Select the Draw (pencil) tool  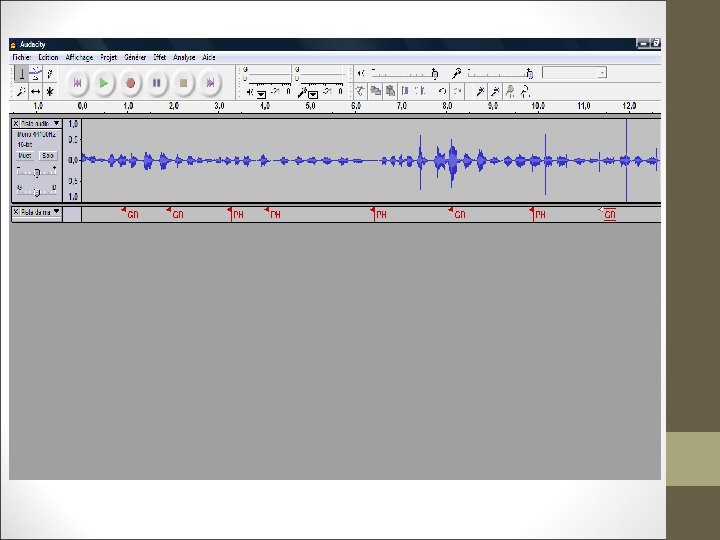point(50,74)
